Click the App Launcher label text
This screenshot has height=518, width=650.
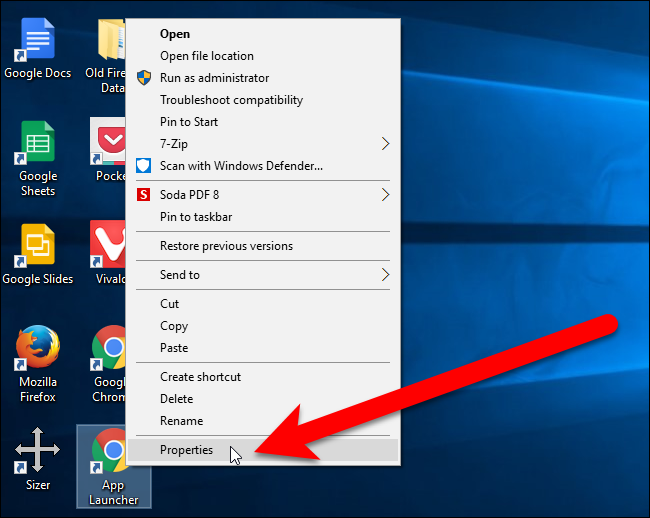click(x=114, y=492)
